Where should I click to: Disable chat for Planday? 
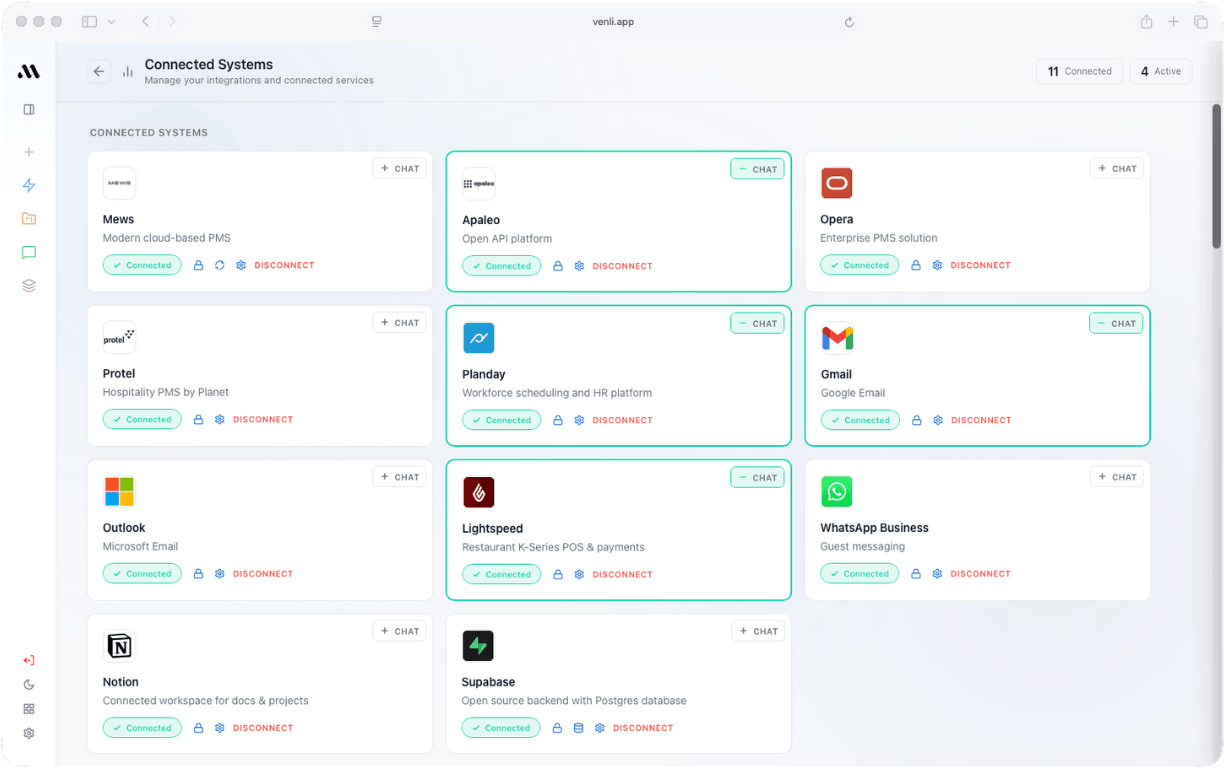[x=758, y=324]
